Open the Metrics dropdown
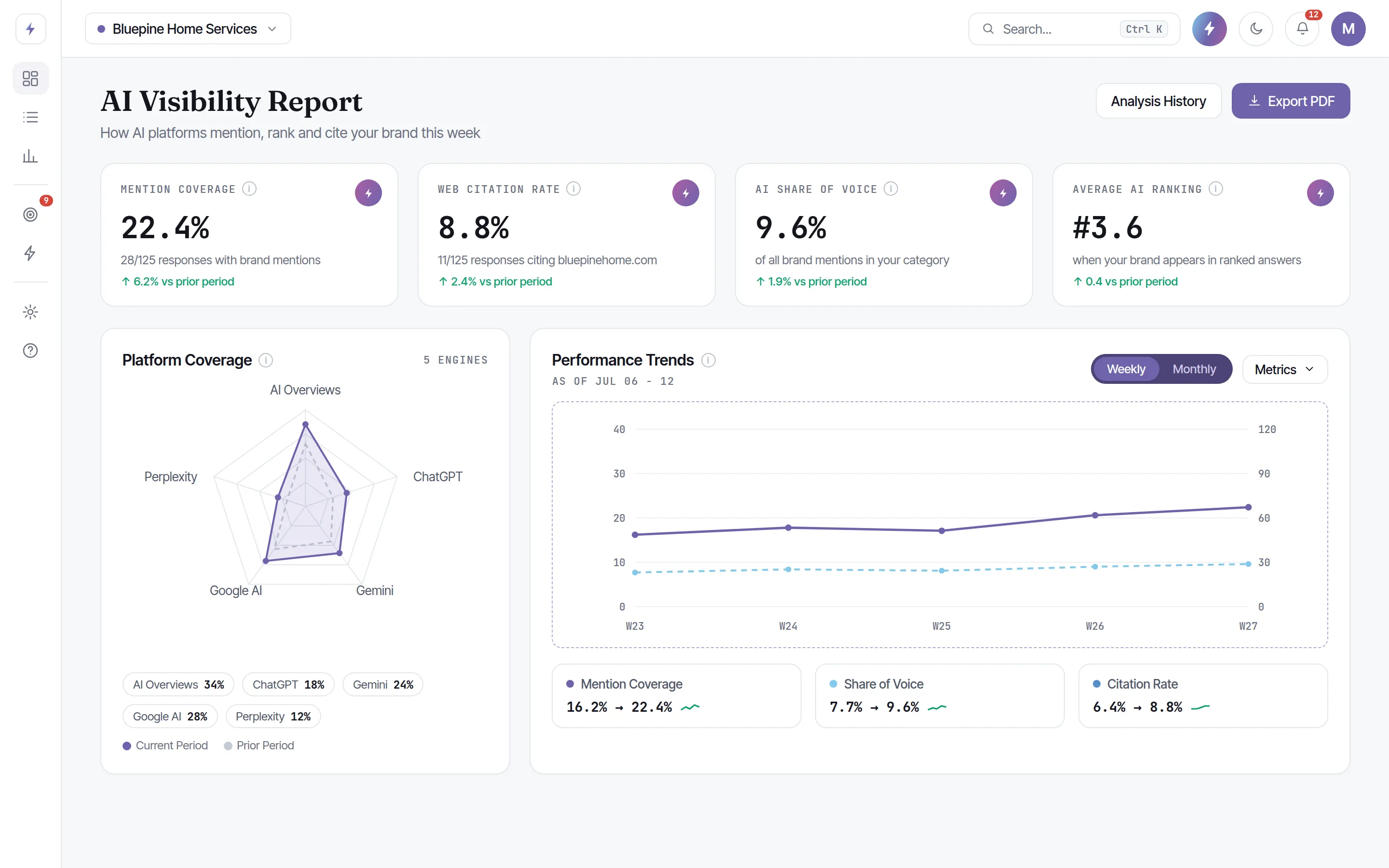This screenshot has width=1389, height=868. [1284, 369]
